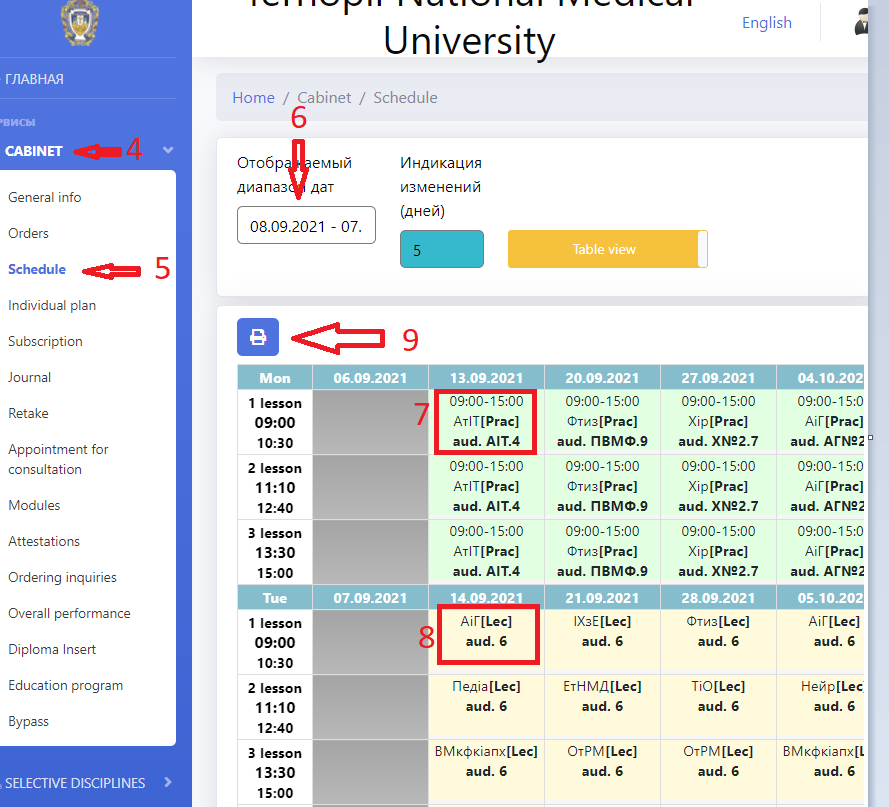The width and height of the screenshot is (889, 807).
Task: Collapse the Cabinet menu chevron
Action: click(x=168, y=151)
